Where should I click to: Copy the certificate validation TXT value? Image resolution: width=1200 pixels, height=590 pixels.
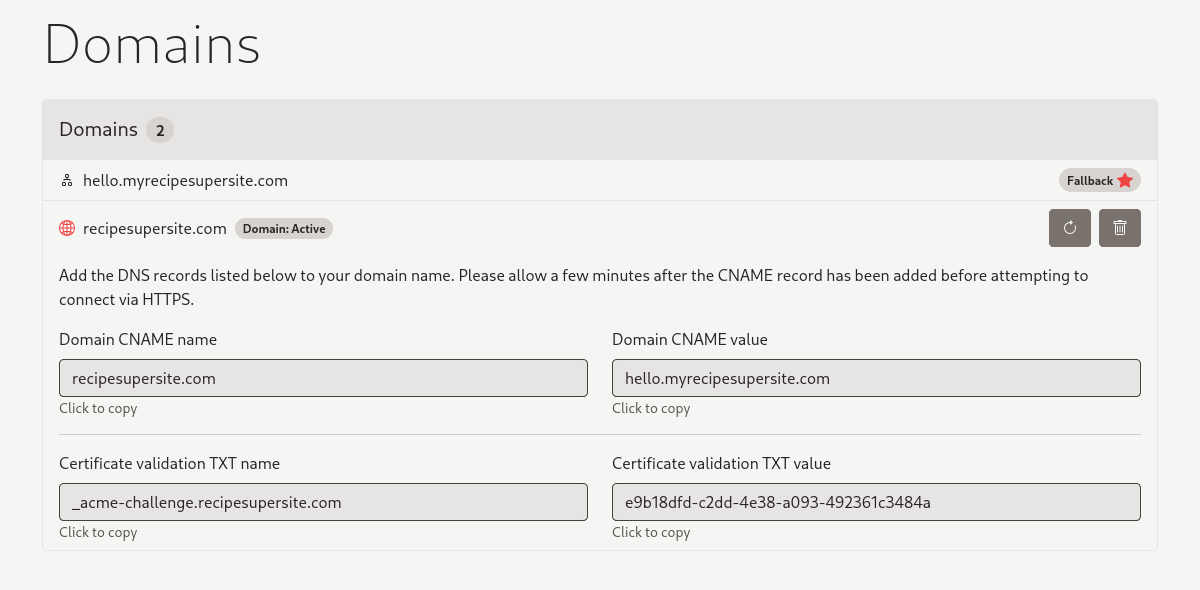(x=876, y=502)
